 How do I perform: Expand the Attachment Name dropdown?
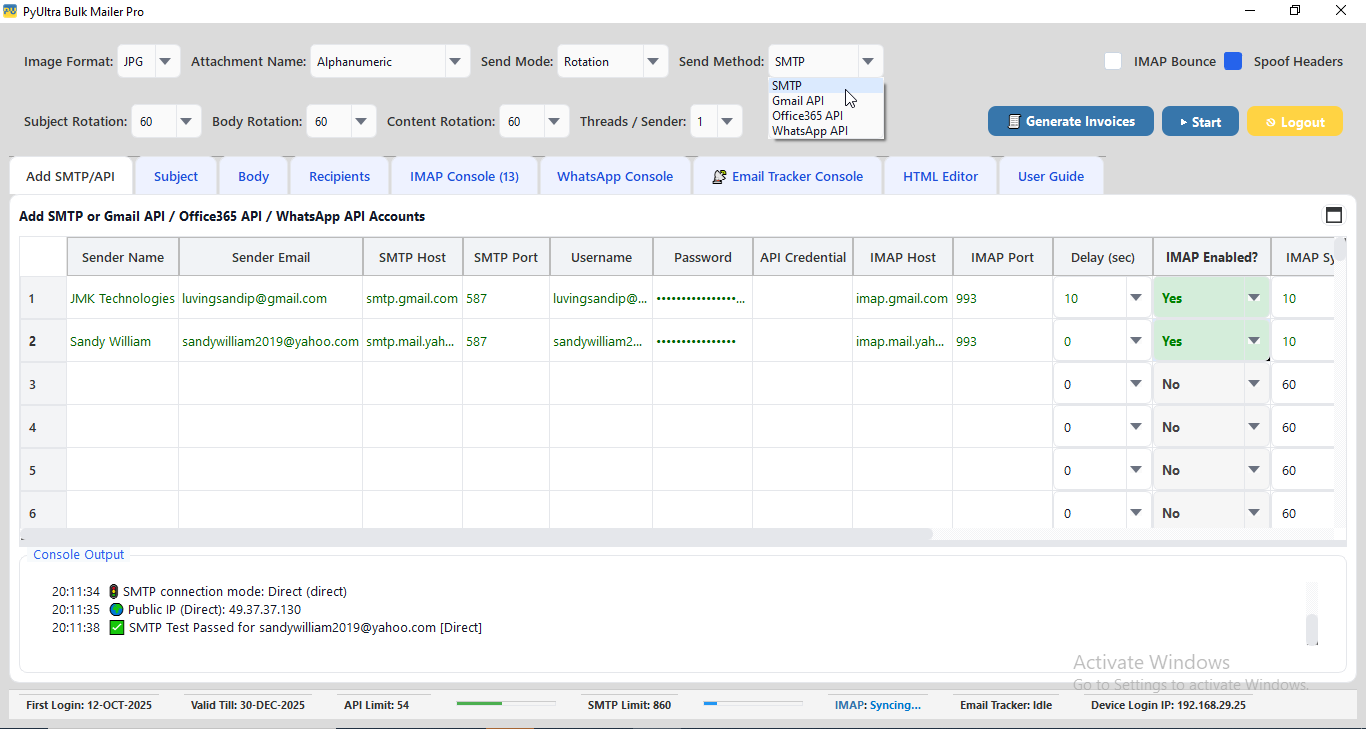point(456,61)
